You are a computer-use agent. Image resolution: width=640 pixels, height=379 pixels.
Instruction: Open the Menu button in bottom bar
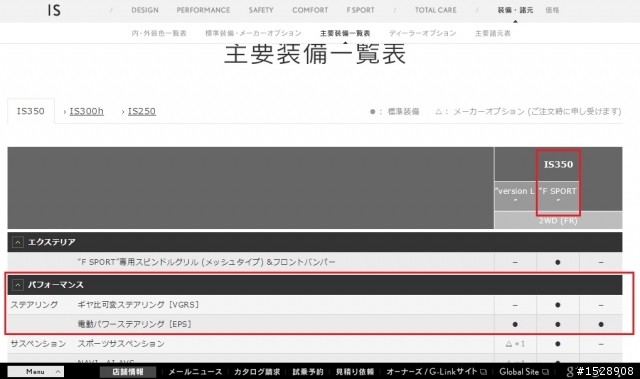point(36,371)
